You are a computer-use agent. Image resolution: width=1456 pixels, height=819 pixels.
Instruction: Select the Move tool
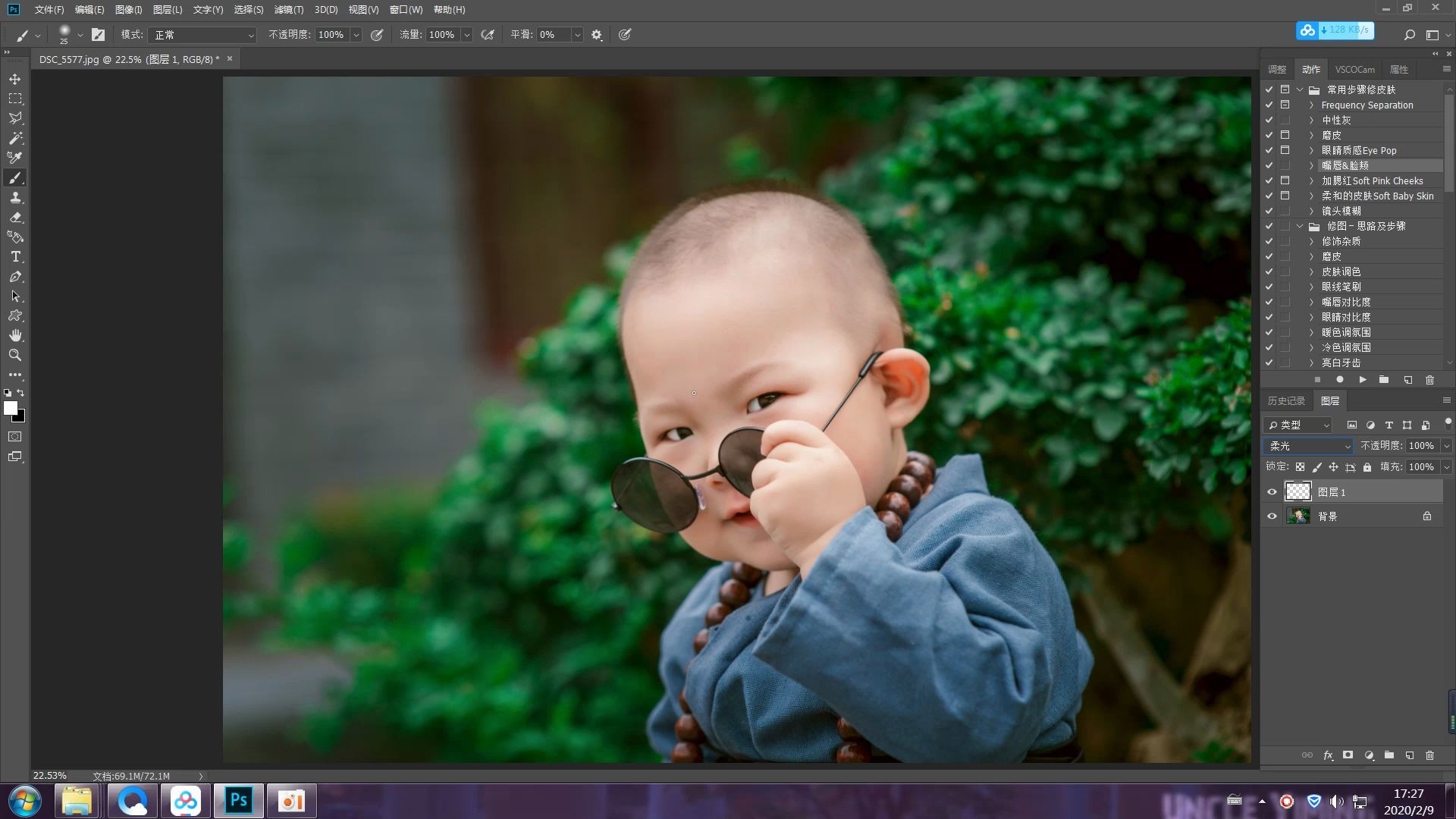15,79
